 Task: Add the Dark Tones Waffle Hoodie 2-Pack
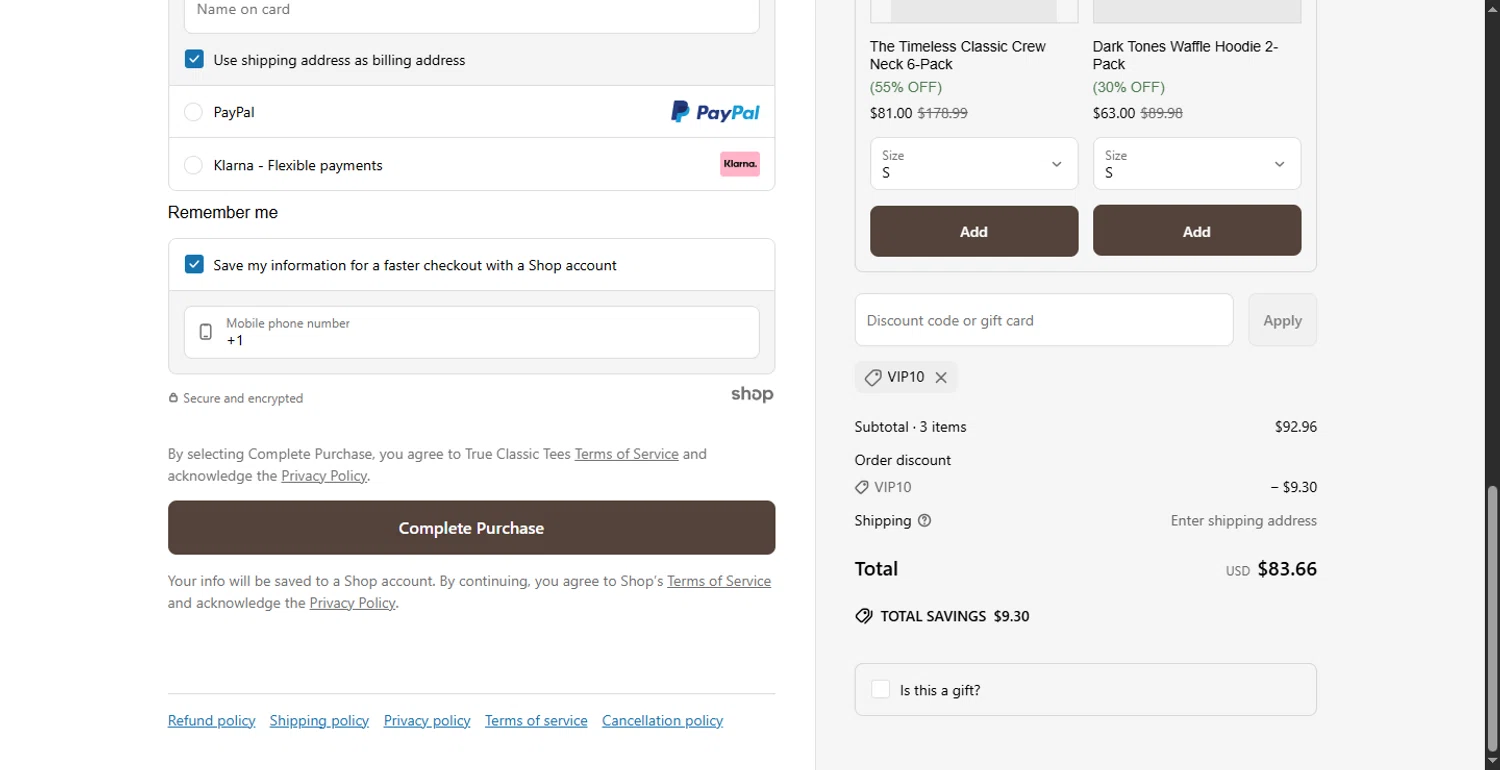point(1196,231)
